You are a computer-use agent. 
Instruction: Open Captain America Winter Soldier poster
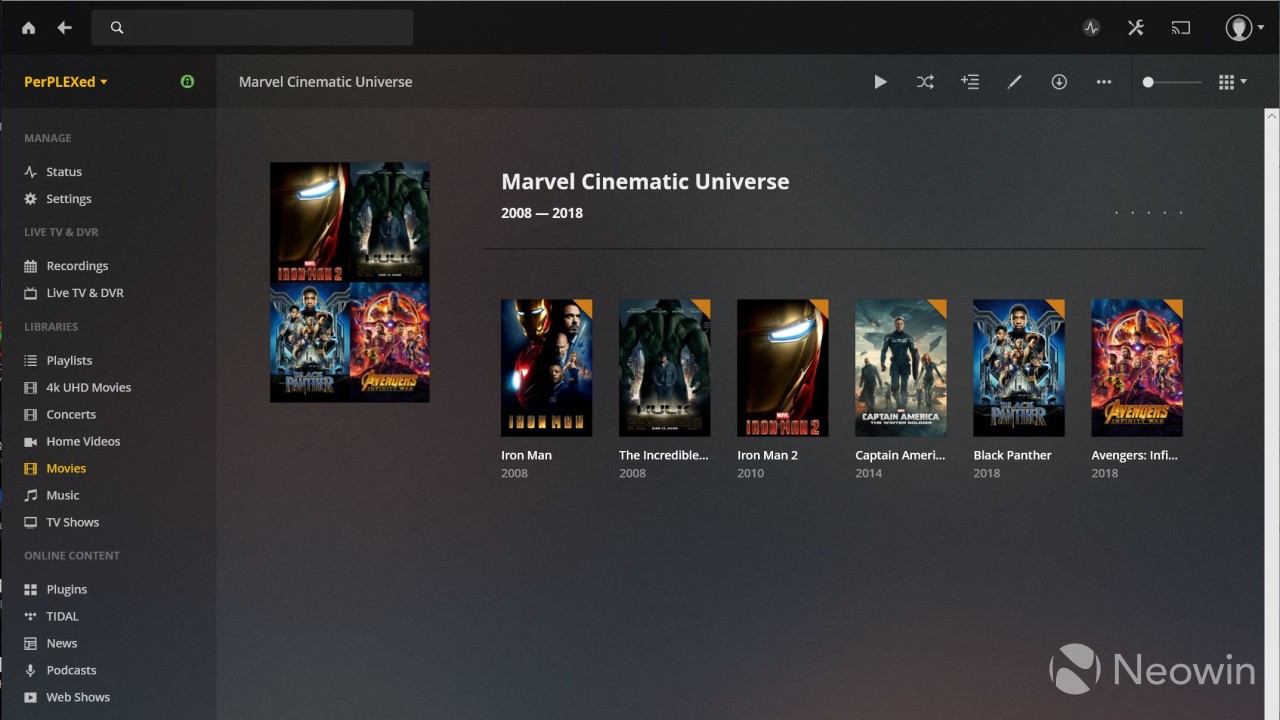coord(900,368)
